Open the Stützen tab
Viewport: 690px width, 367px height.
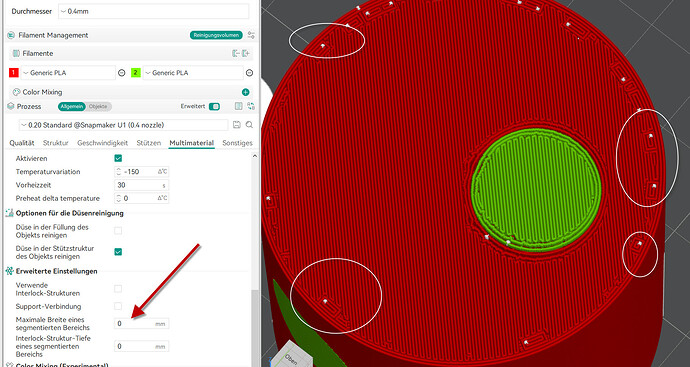coord(149,143)
